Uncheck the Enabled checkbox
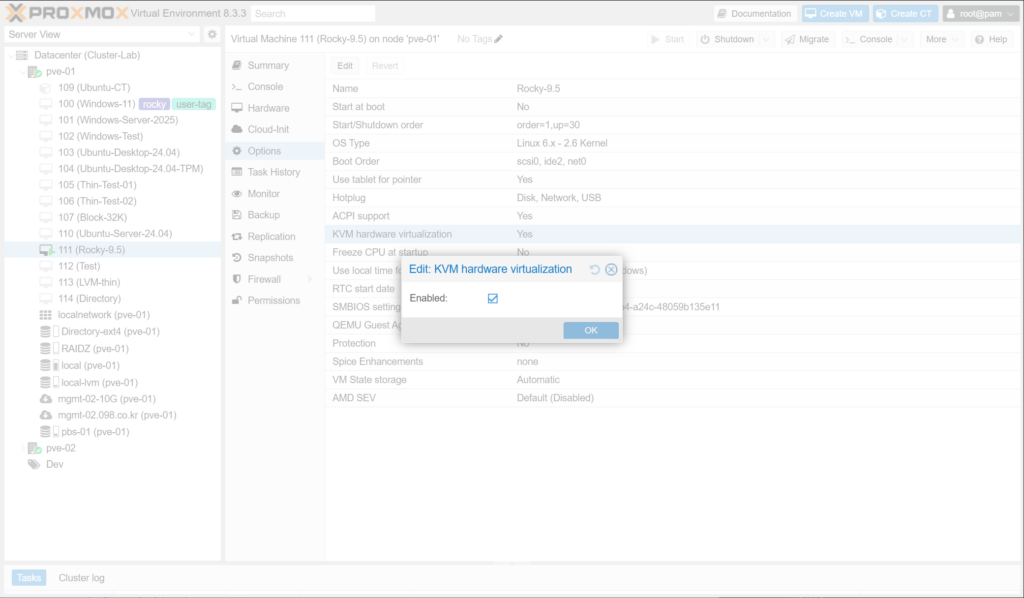 (x=493, y=298)
